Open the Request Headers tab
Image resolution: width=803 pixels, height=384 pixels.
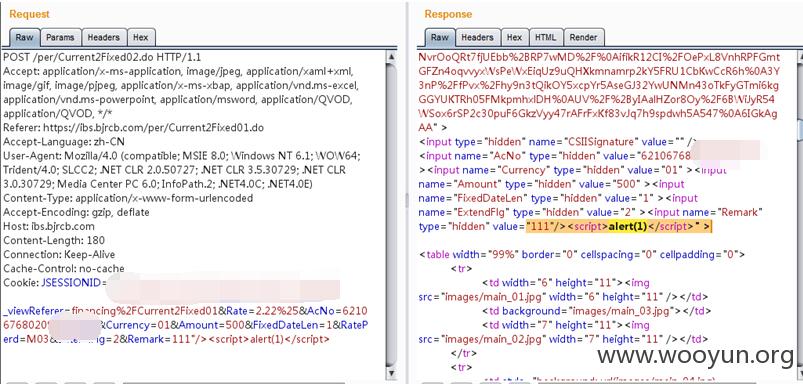(103, 37)
